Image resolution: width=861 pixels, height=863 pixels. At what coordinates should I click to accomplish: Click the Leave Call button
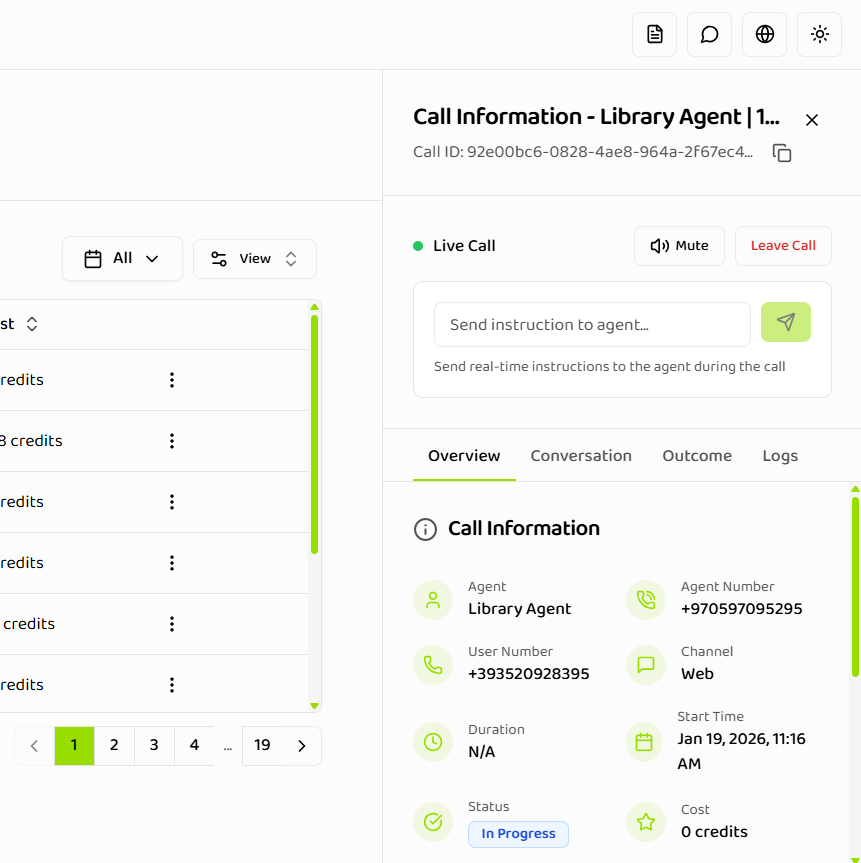[x=783, y=245]
